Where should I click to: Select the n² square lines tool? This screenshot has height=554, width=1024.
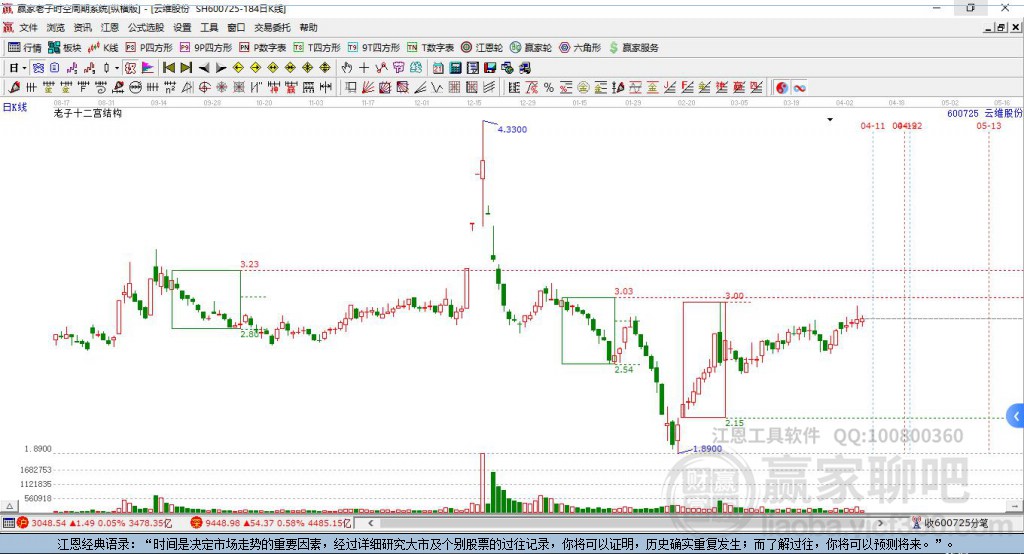tap(170, 88)
